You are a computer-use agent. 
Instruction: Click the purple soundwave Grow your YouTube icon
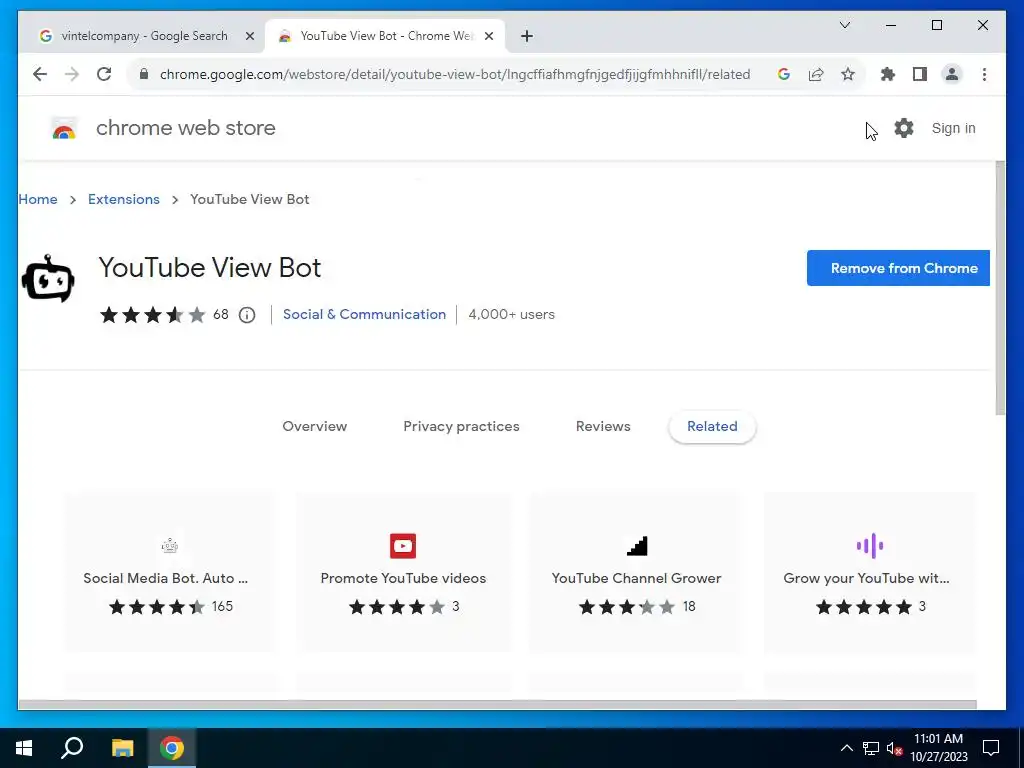[870, 545]
